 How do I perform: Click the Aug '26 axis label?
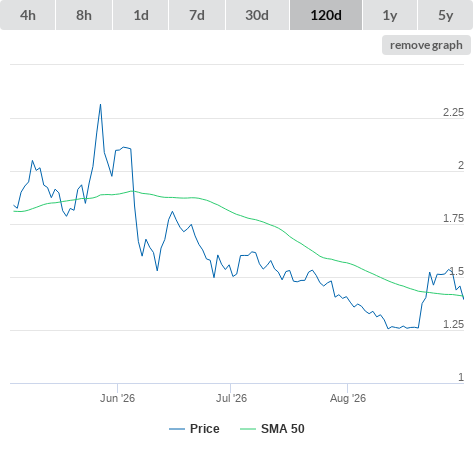(x=348, y=398)
